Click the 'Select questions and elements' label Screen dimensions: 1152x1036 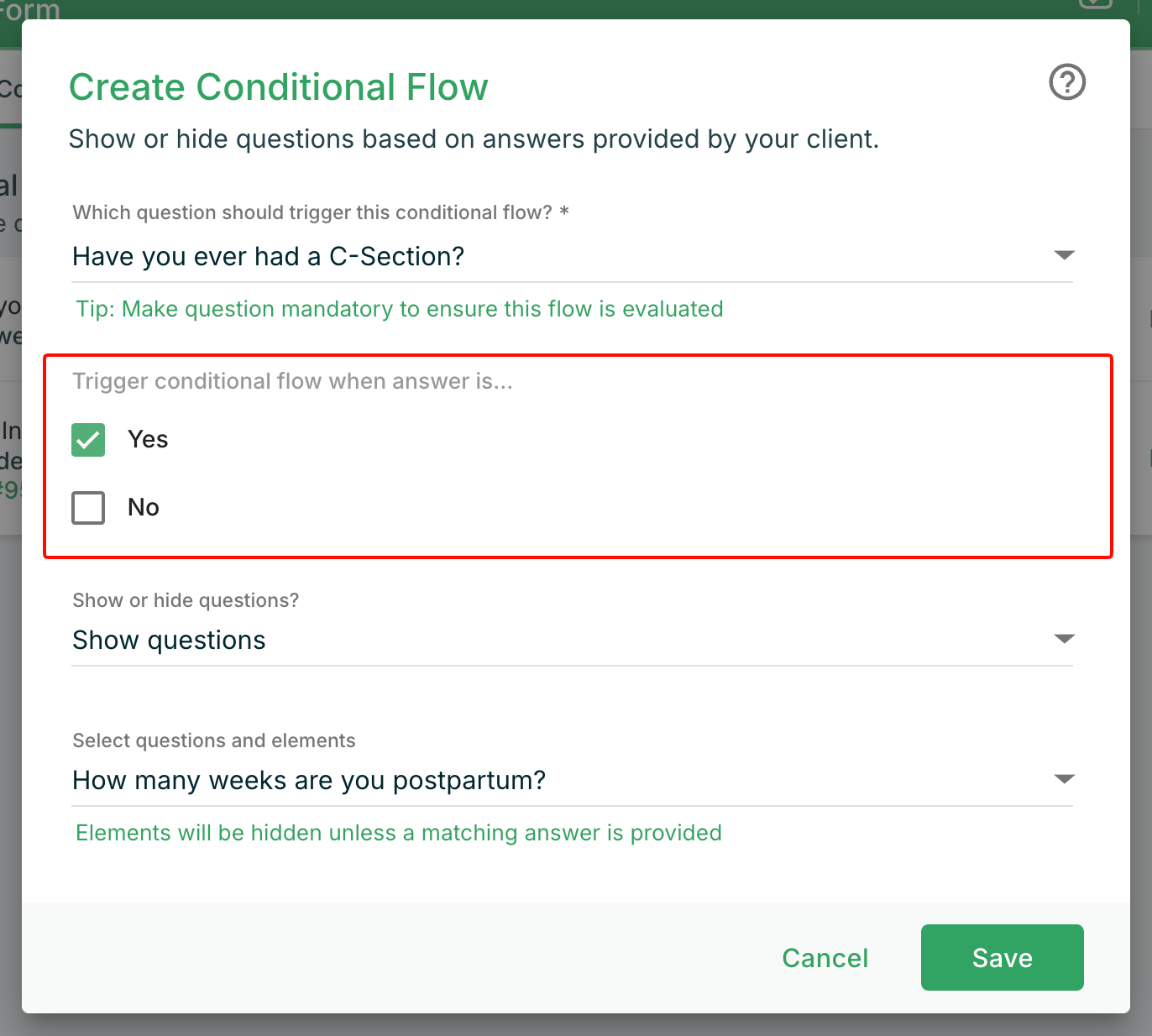[214, 740]
